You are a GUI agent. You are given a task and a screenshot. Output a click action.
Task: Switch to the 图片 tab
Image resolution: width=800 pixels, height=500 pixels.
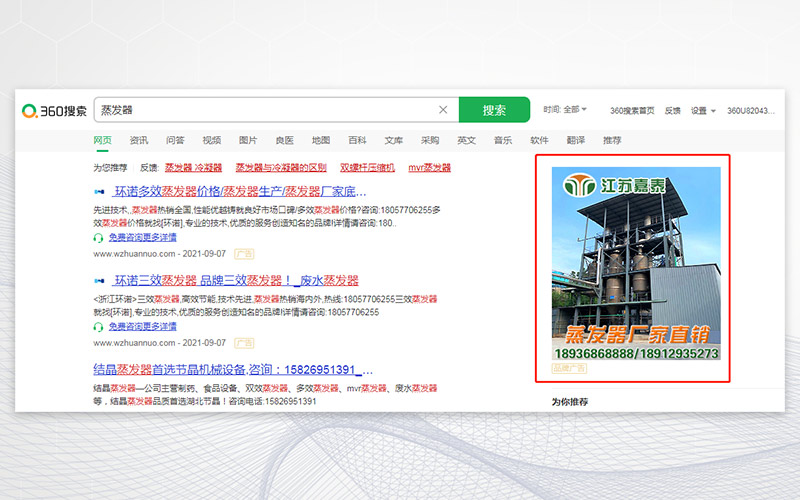248,140
